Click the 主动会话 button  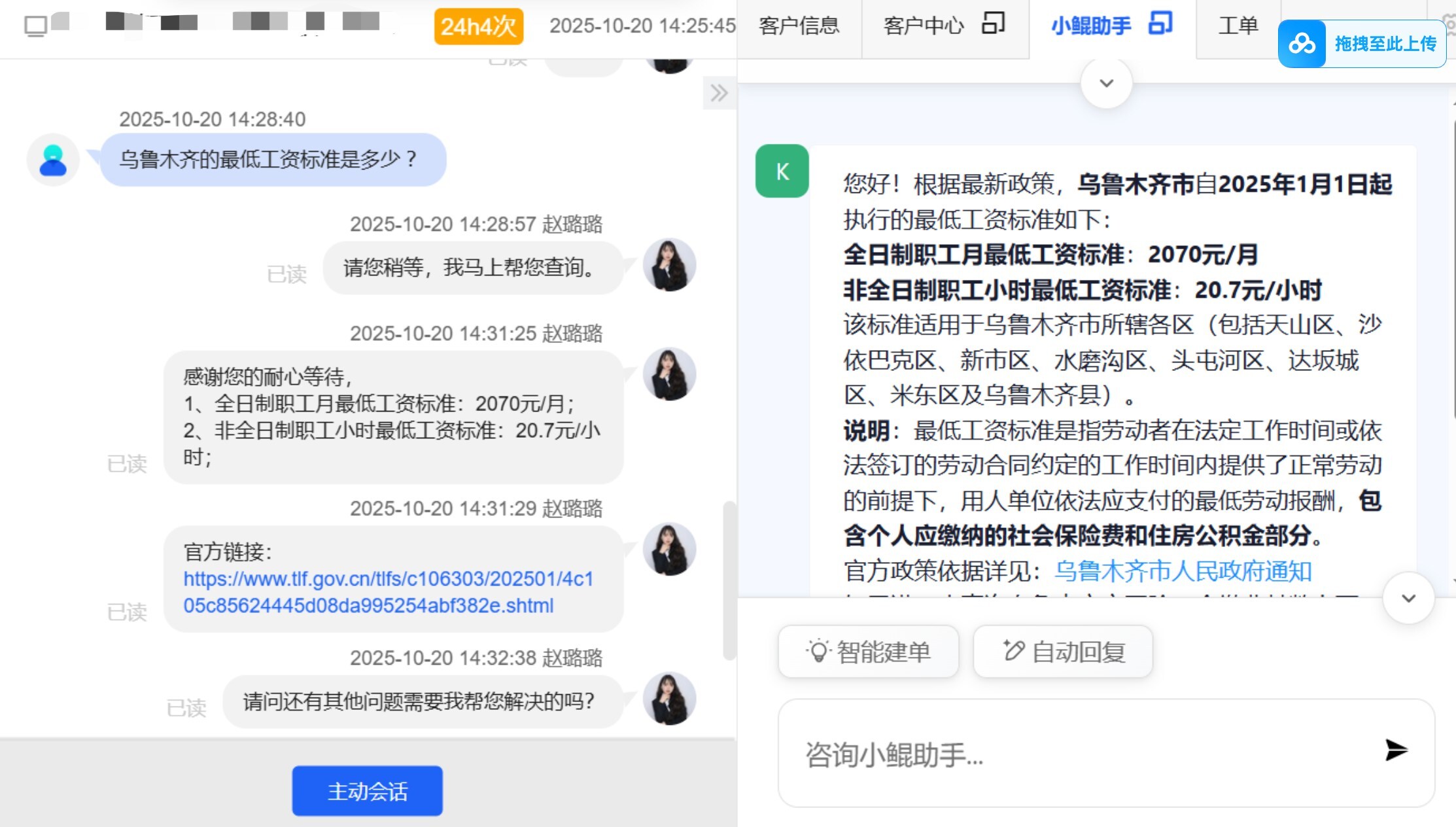[367, 791]
